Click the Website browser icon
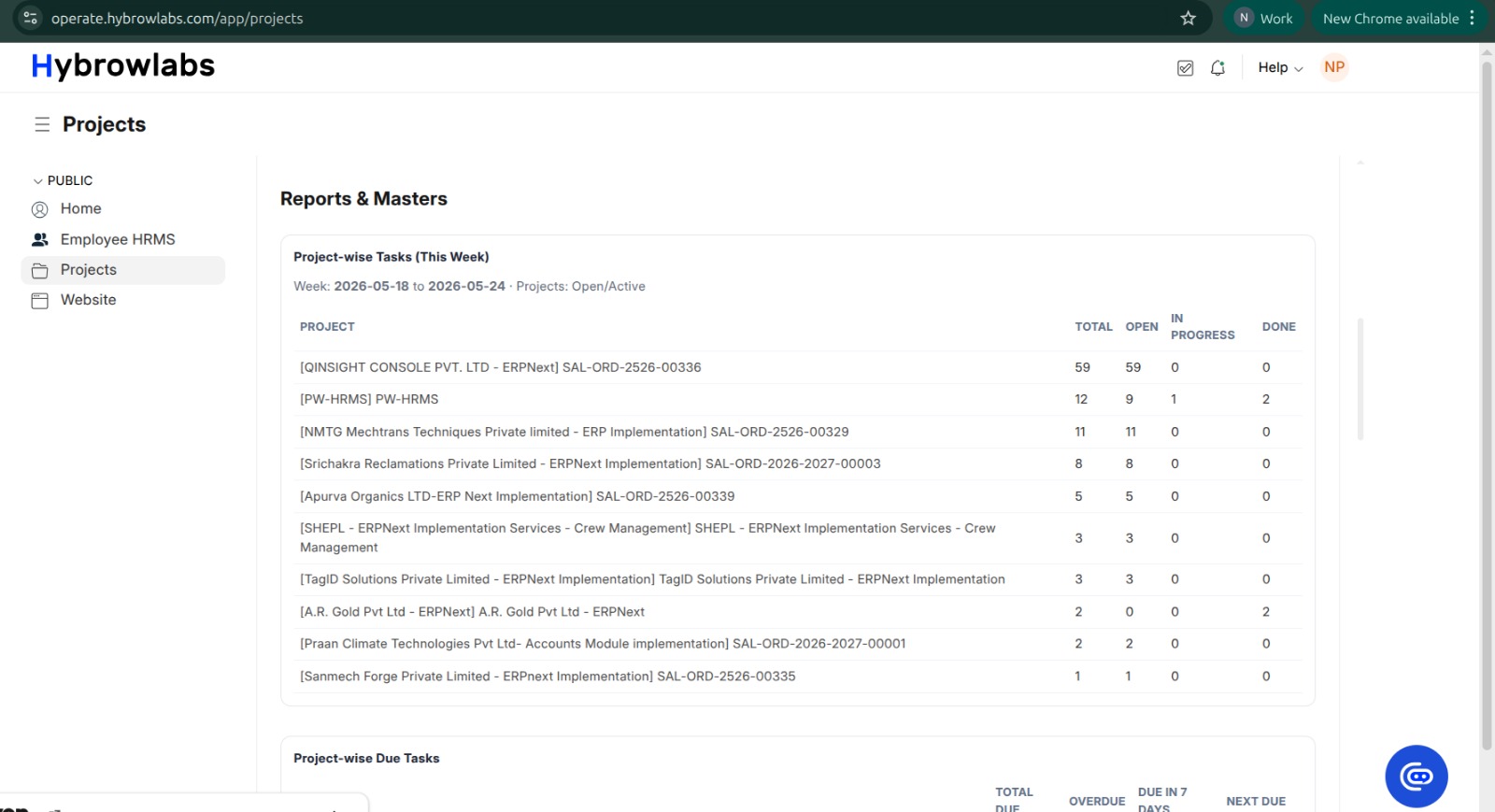Image resolution: width=1495 pixels, height=812 pixels. [40, 301]
